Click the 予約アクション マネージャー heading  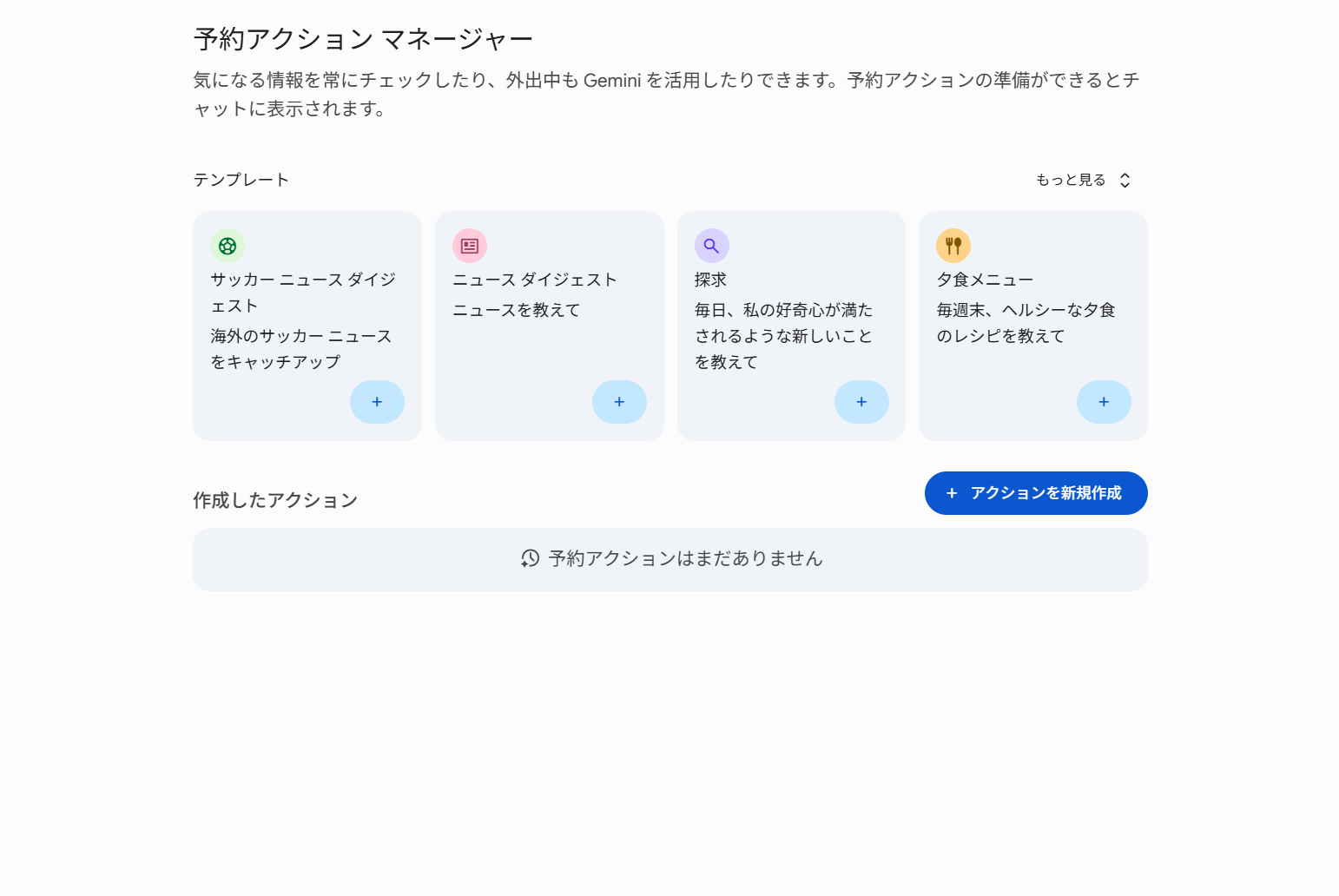tap(363, 39)
